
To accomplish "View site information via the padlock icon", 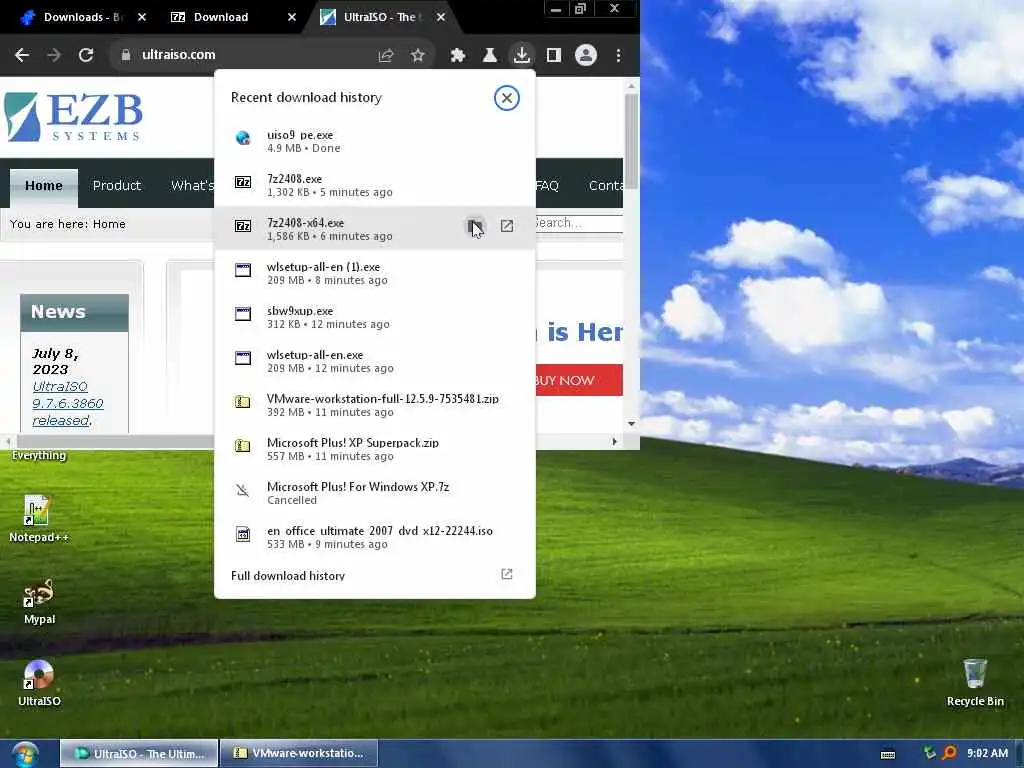I will coord(126,56).
